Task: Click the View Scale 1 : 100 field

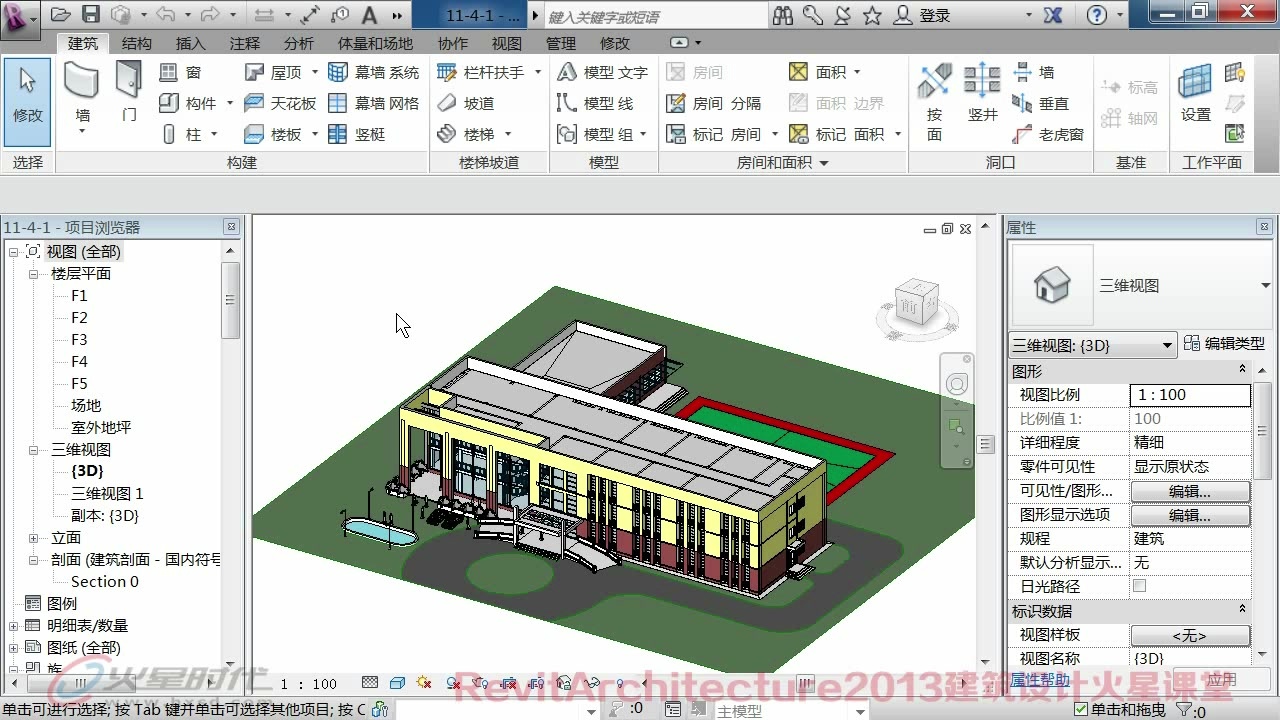Action: point(1190,395)
